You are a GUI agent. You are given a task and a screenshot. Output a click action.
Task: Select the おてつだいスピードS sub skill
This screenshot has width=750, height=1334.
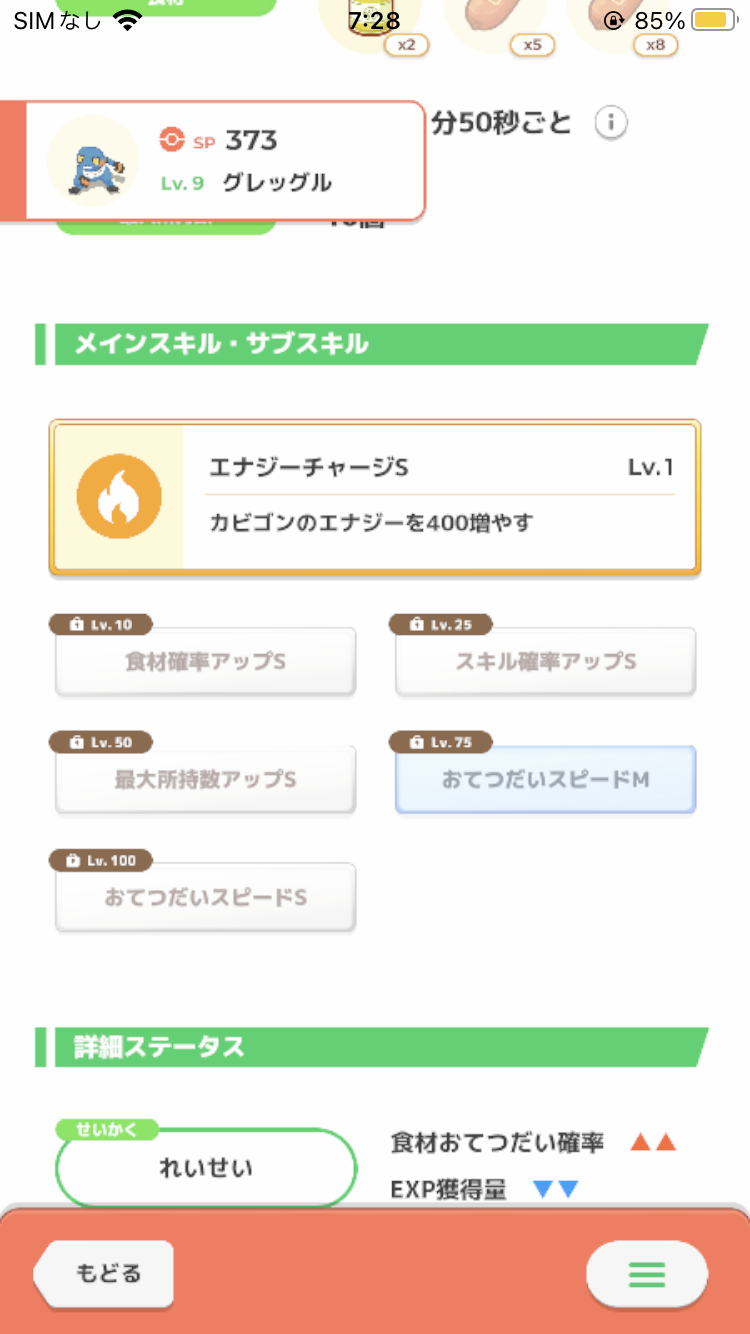click(x=205, y=897)
